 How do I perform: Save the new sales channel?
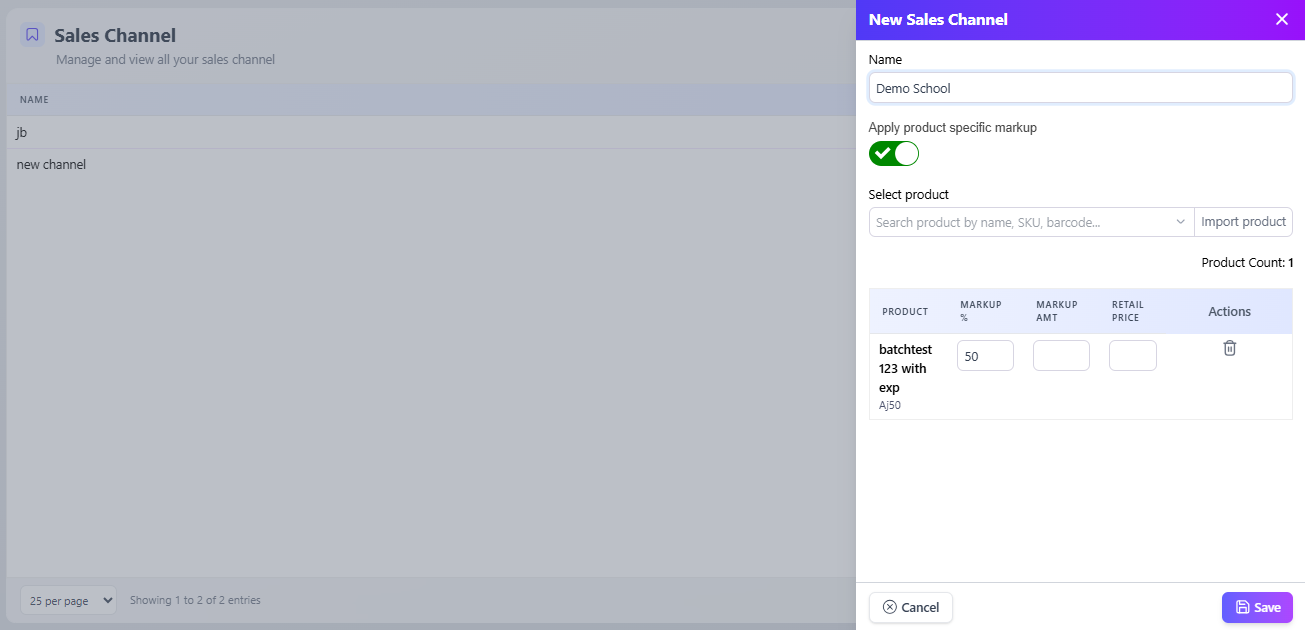point(1256,607)
